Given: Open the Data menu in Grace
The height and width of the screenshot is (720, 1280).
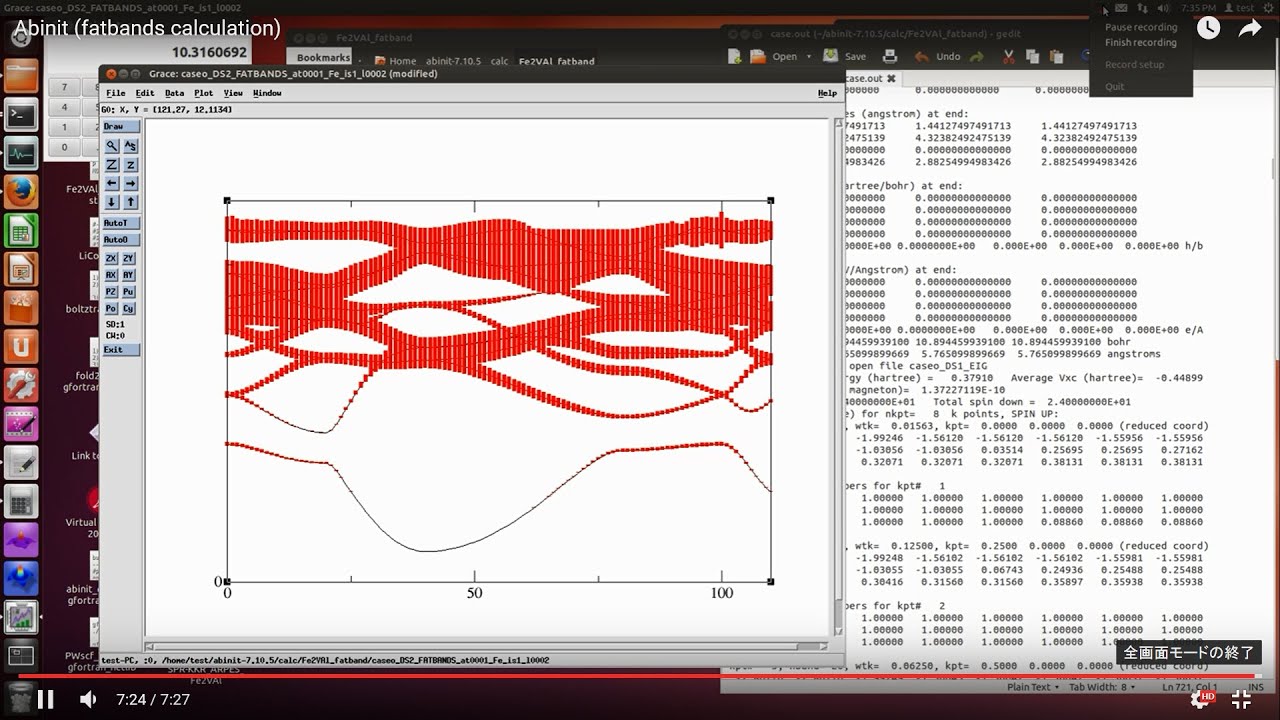Looking at the screenshot, I should click(174, 93).
